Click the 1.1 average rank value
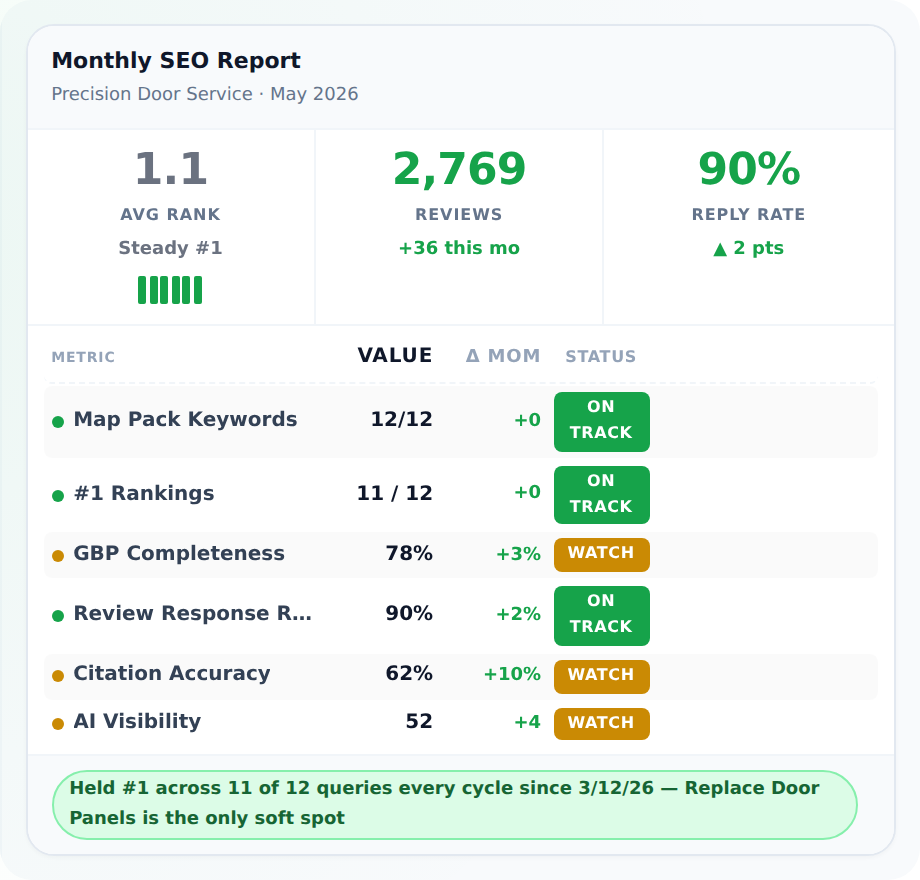The image size is (920, 880). [171, 169]
